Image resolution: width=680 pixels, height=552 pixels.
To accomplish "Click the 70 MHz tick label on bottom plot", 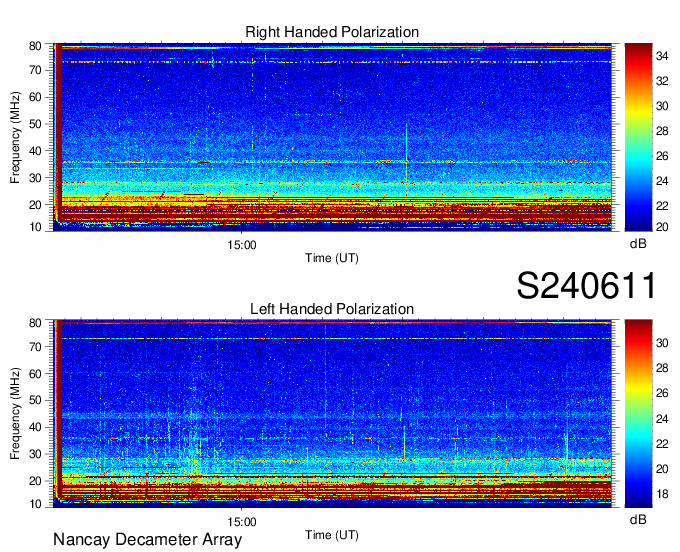I will [x=35, y=347].
